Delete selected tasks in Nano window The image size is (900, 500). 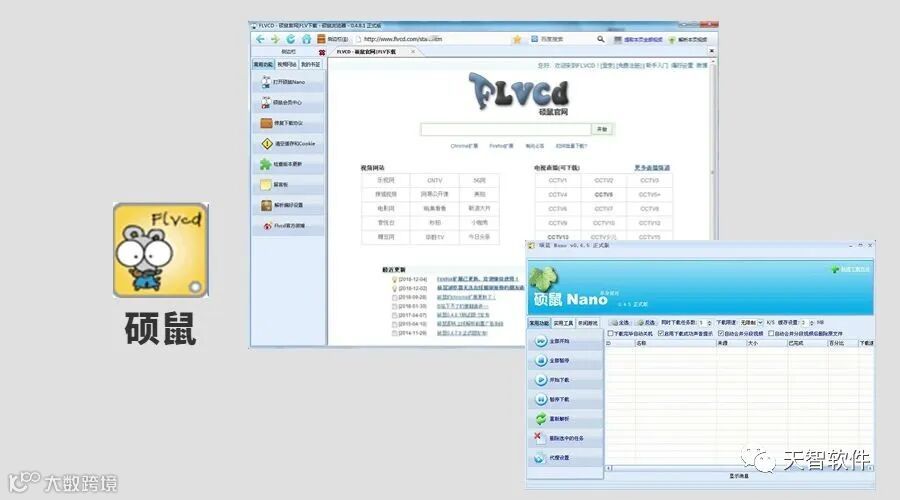click(565, 438)
